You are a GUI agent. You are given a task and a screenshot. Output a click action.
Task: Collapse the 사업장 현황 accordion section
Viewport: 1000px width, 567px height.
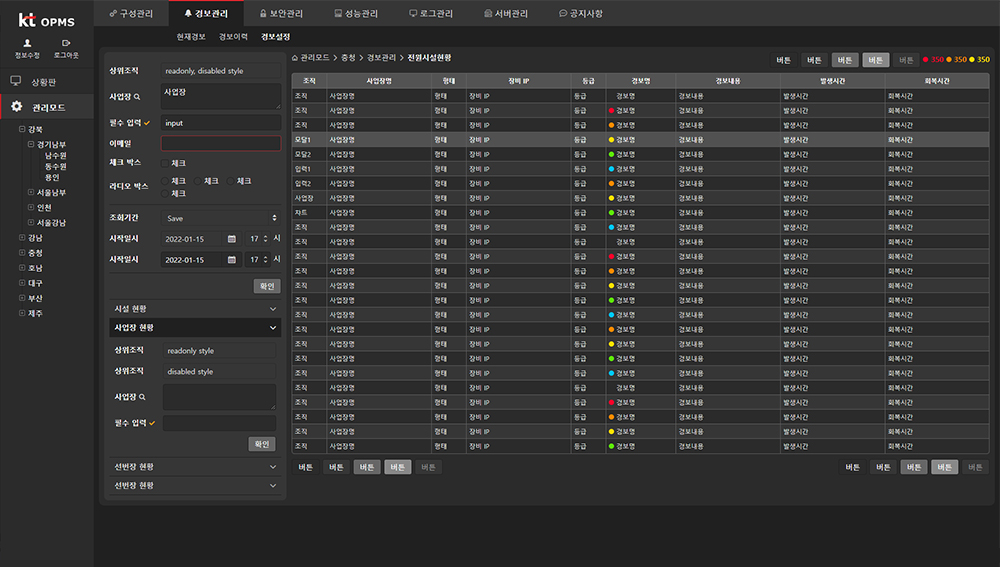point(195,328)
